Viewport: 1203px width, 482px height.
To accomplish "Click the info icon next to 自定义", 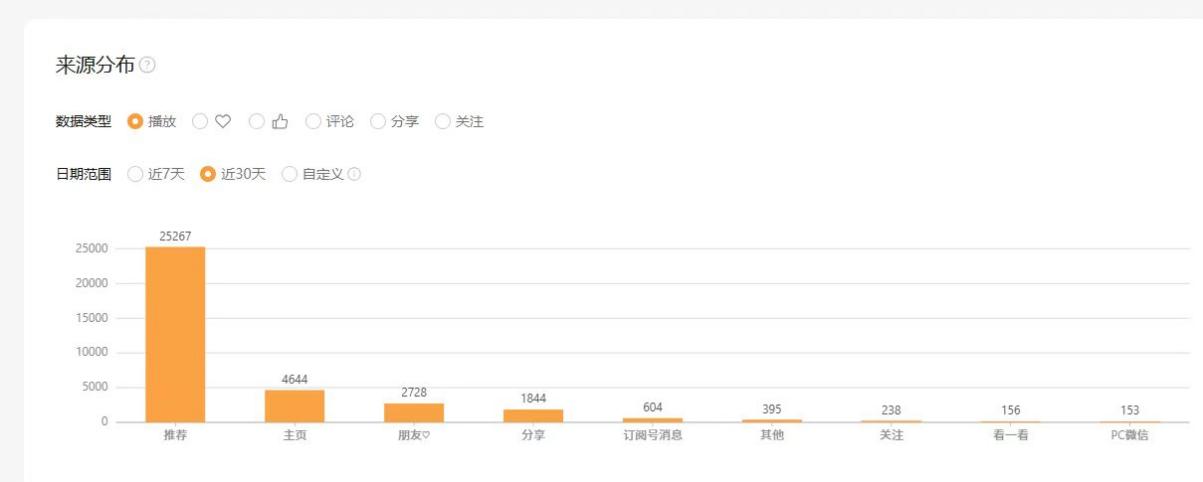I will (x=354, y=174).
